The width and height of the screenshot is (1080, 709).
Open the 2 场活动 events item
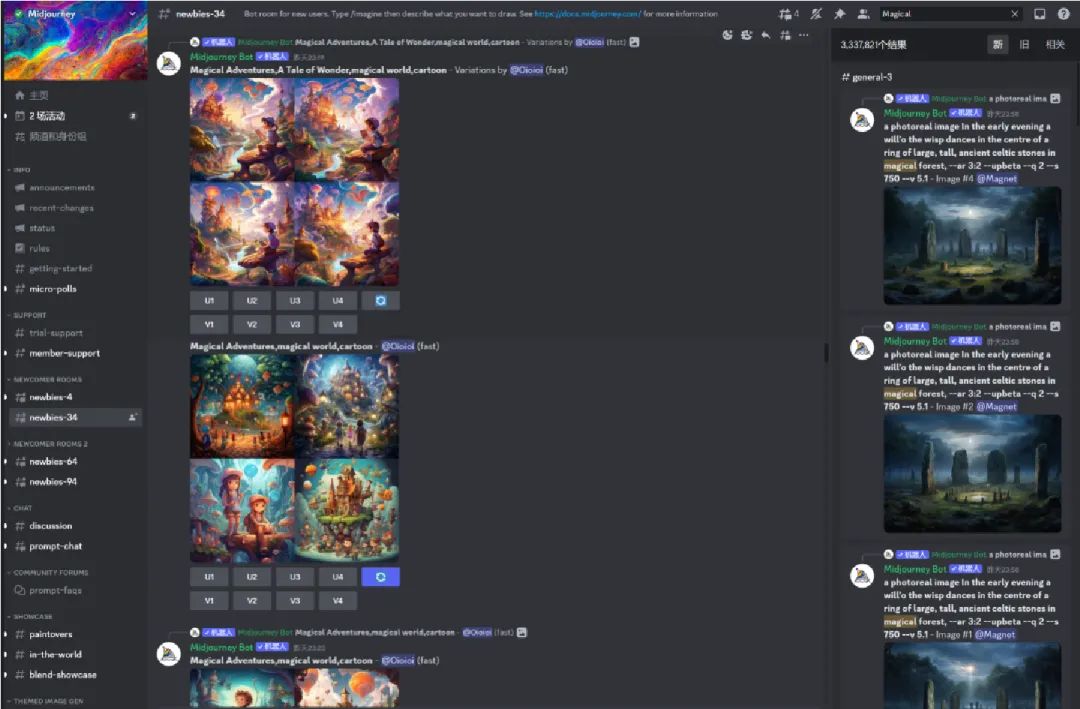click(x=75, y=116)
